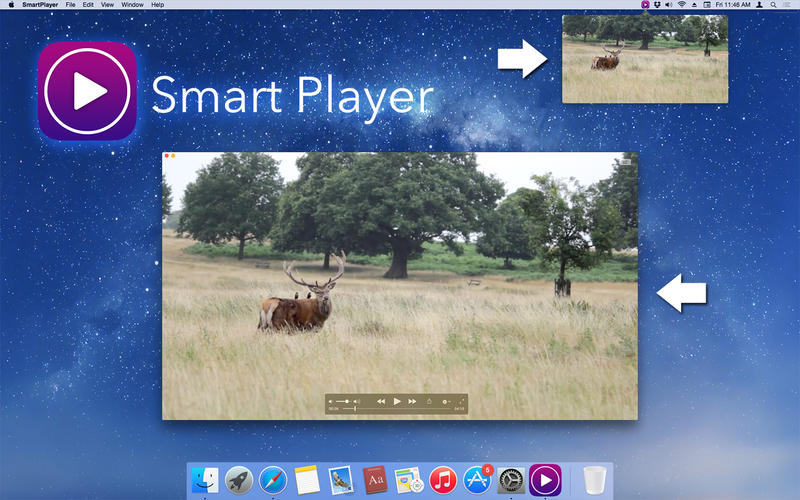
Task: Enter fullscreen using the expand arrows icon
Action: pos(461,401)
